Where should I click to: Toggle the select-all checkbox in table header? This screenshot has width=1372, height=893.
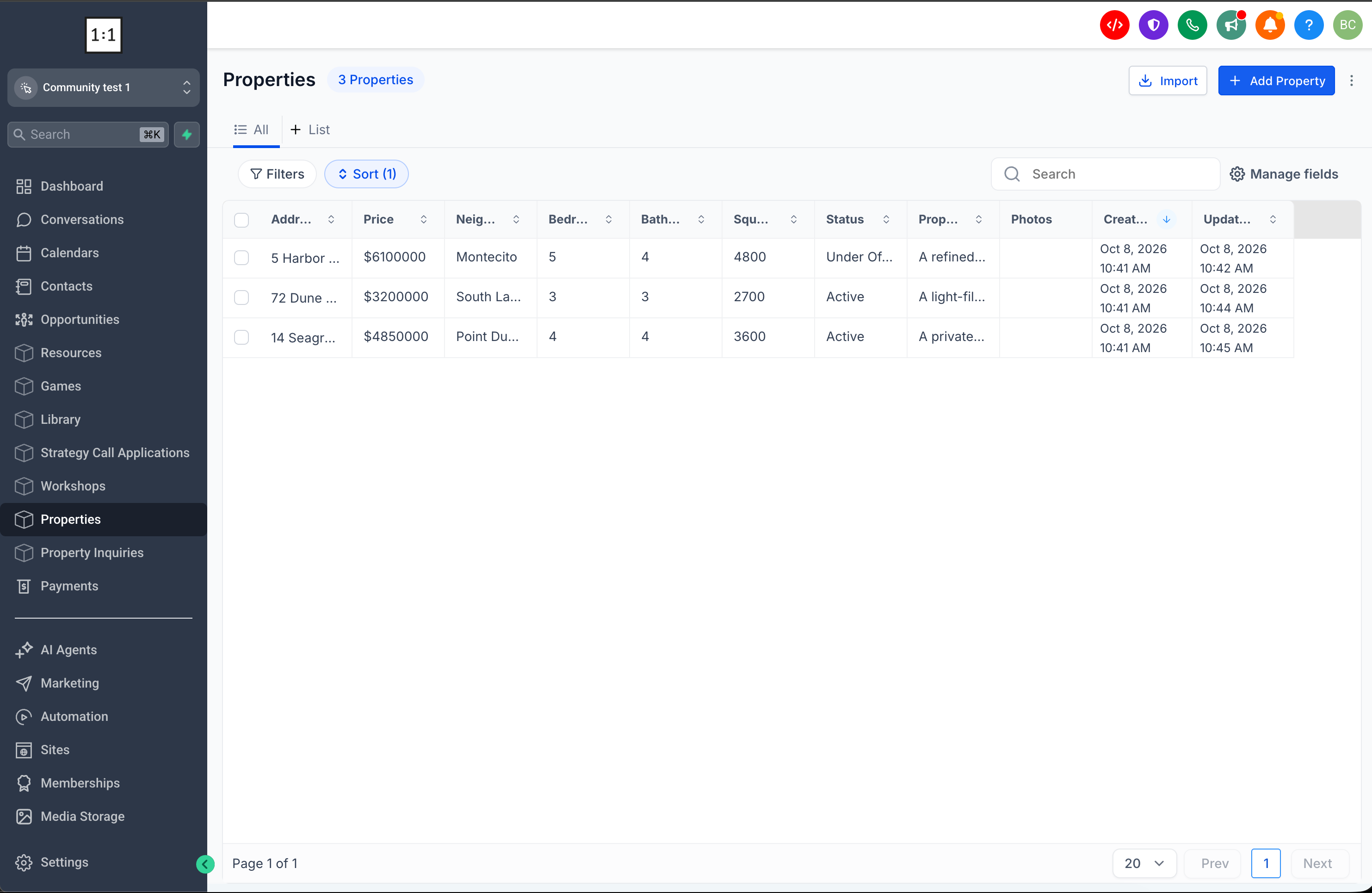(x=241, y=220)
